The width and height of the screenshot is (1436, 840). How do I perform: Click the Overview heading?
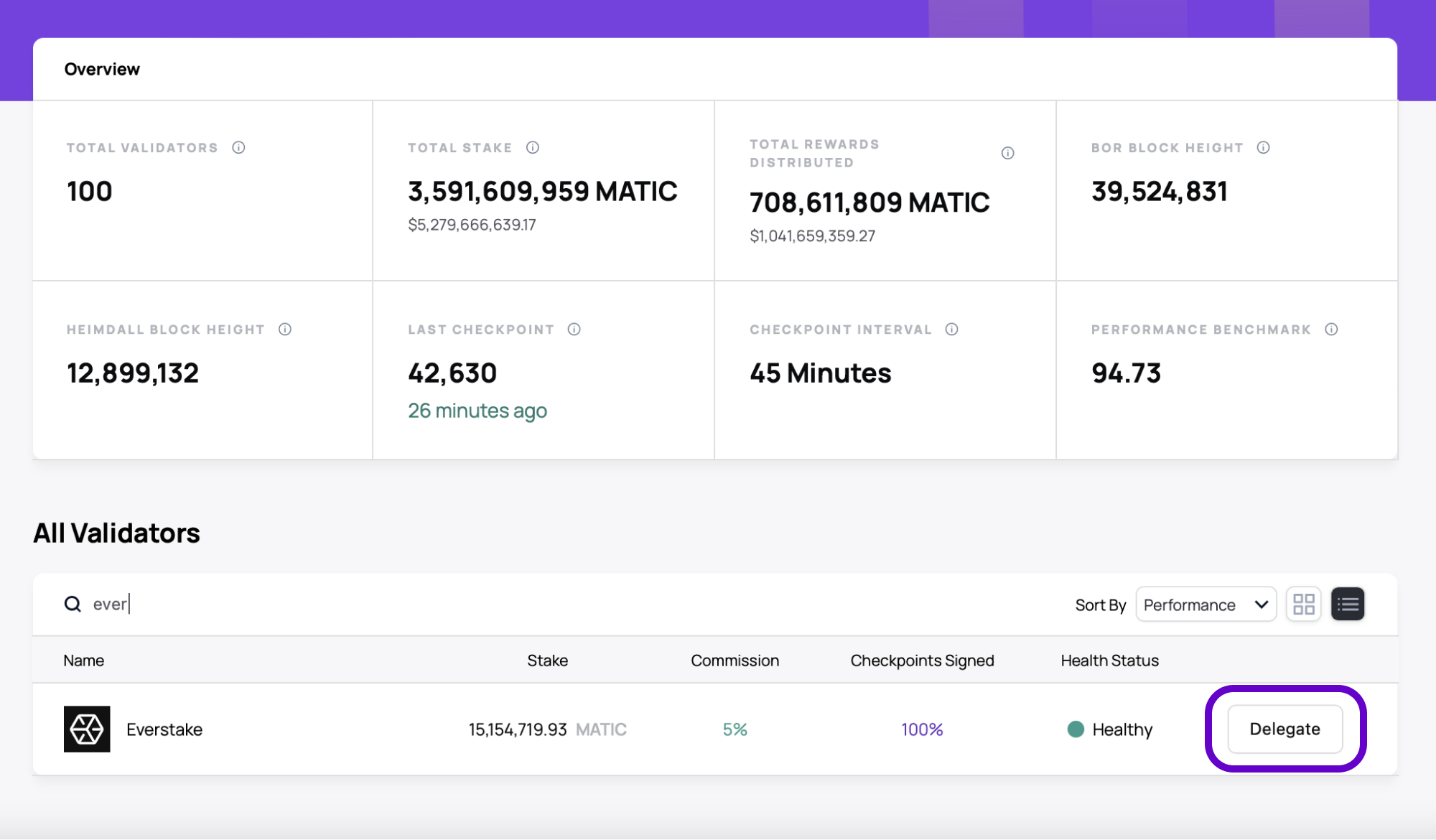pyautogui.click(x=102, y=69)
